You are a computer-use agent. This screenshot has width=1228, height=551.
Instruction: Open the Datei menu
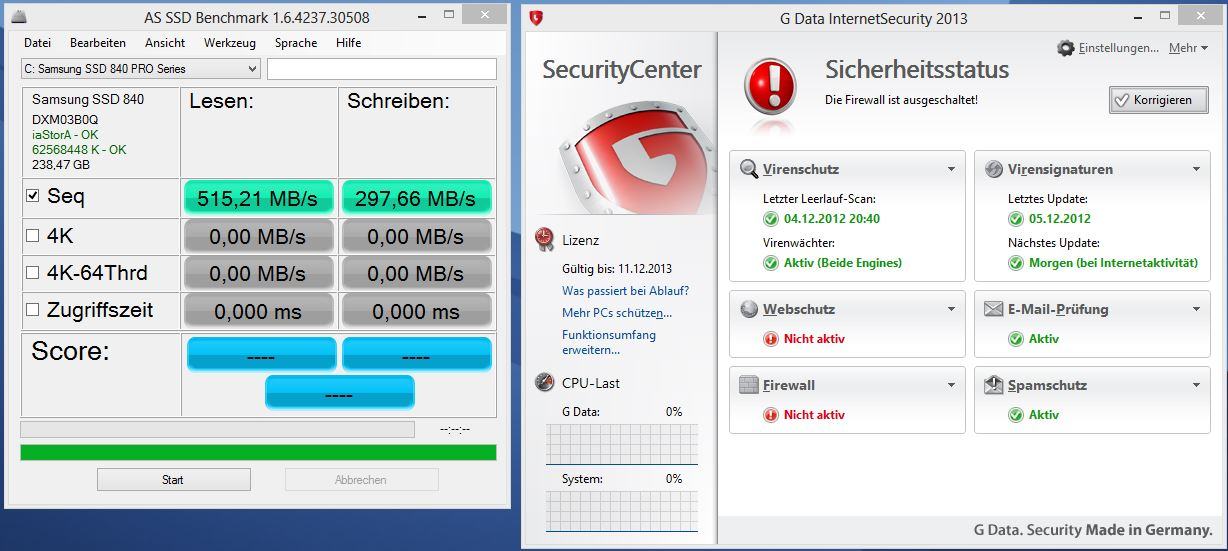pyautogui.click(x=37, y=43)
